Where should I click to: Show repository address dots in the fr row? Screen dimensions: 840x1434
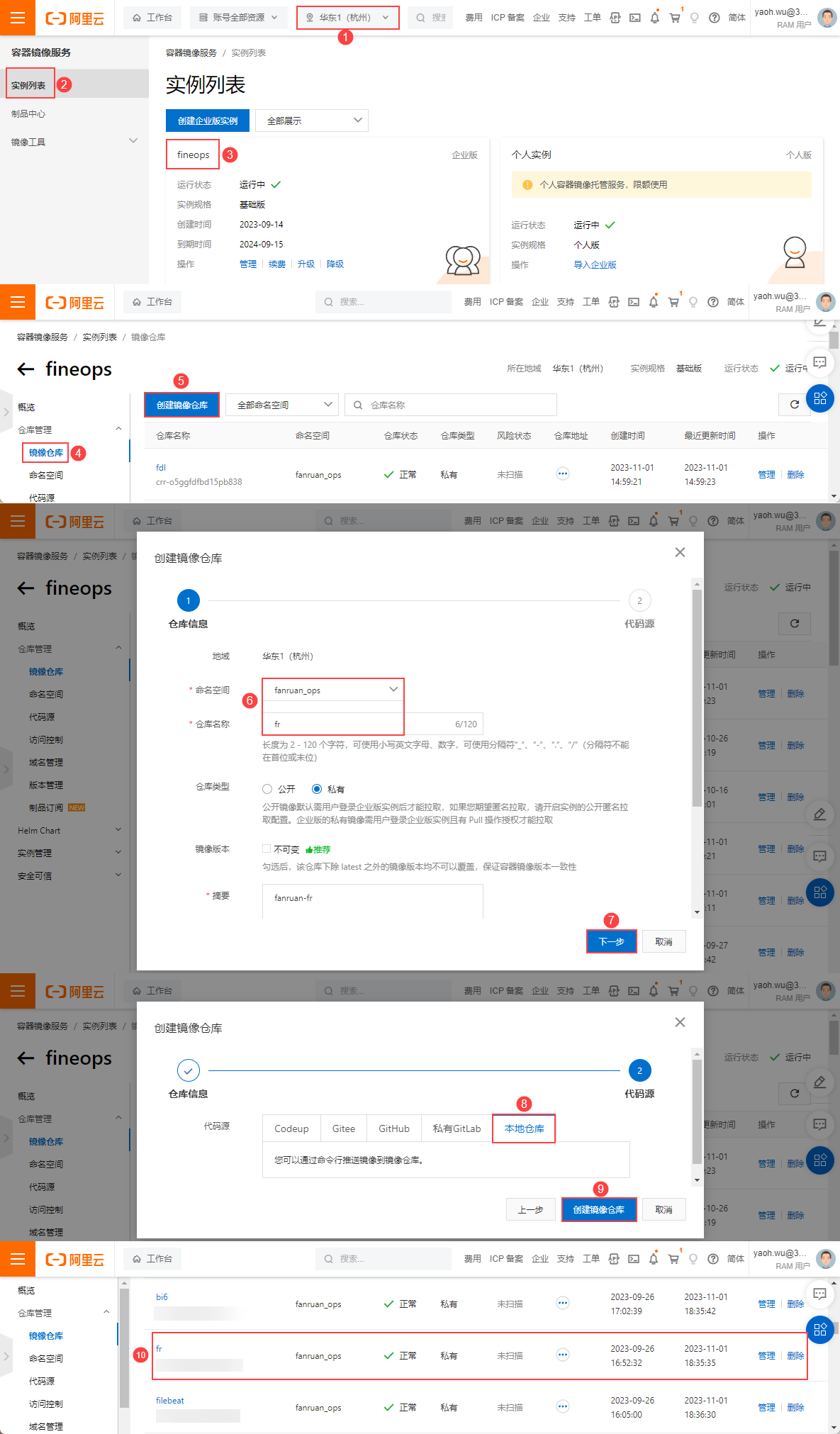[x=563, y=1355]
